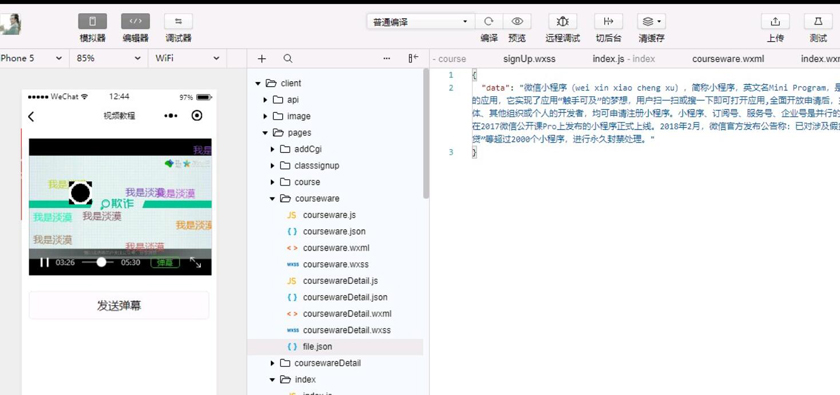Click line number 2 in editor gutter
840x395 pixels.
click(451, 88)
